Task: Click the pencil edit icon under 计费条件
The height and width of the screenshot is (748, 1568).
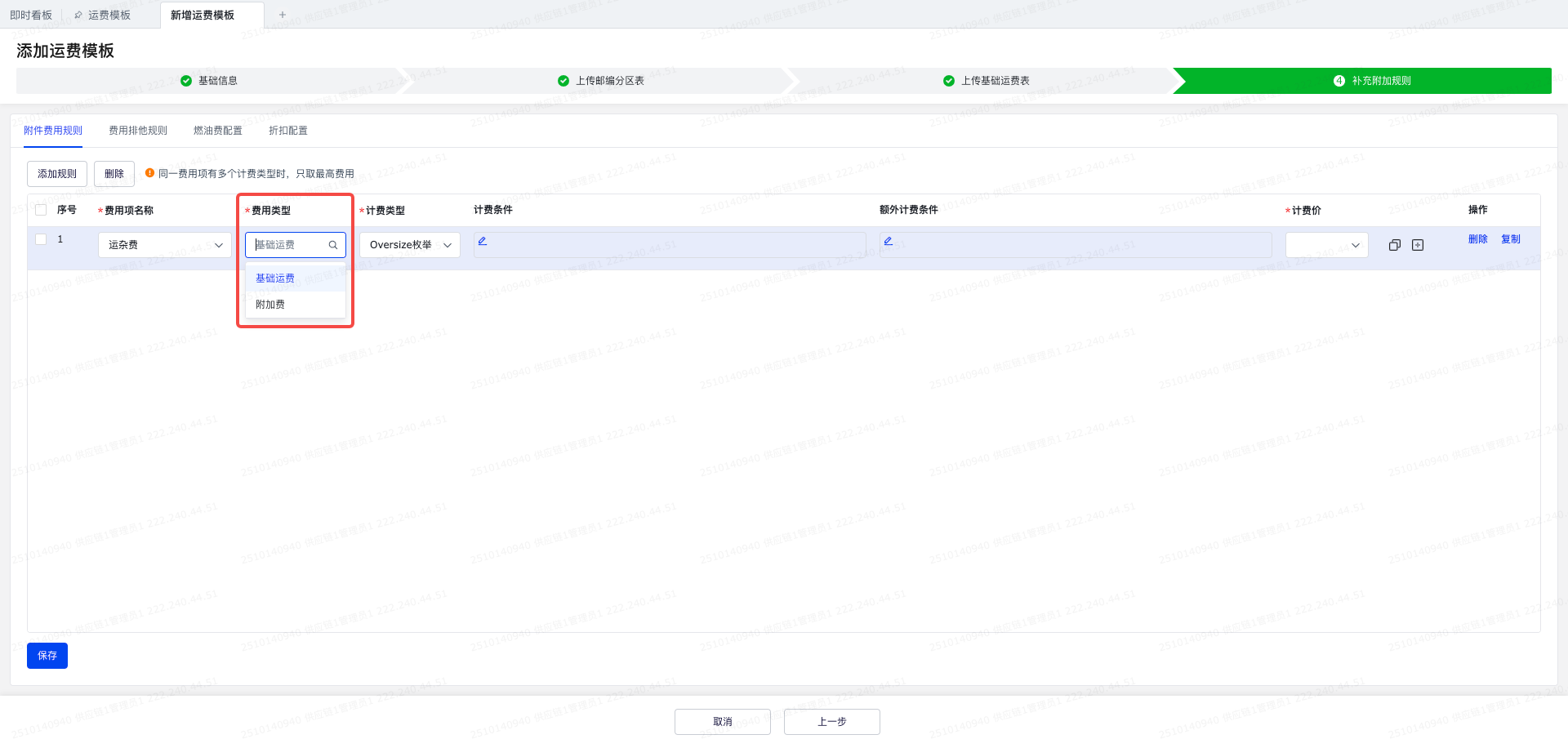Action: point(483,241)
